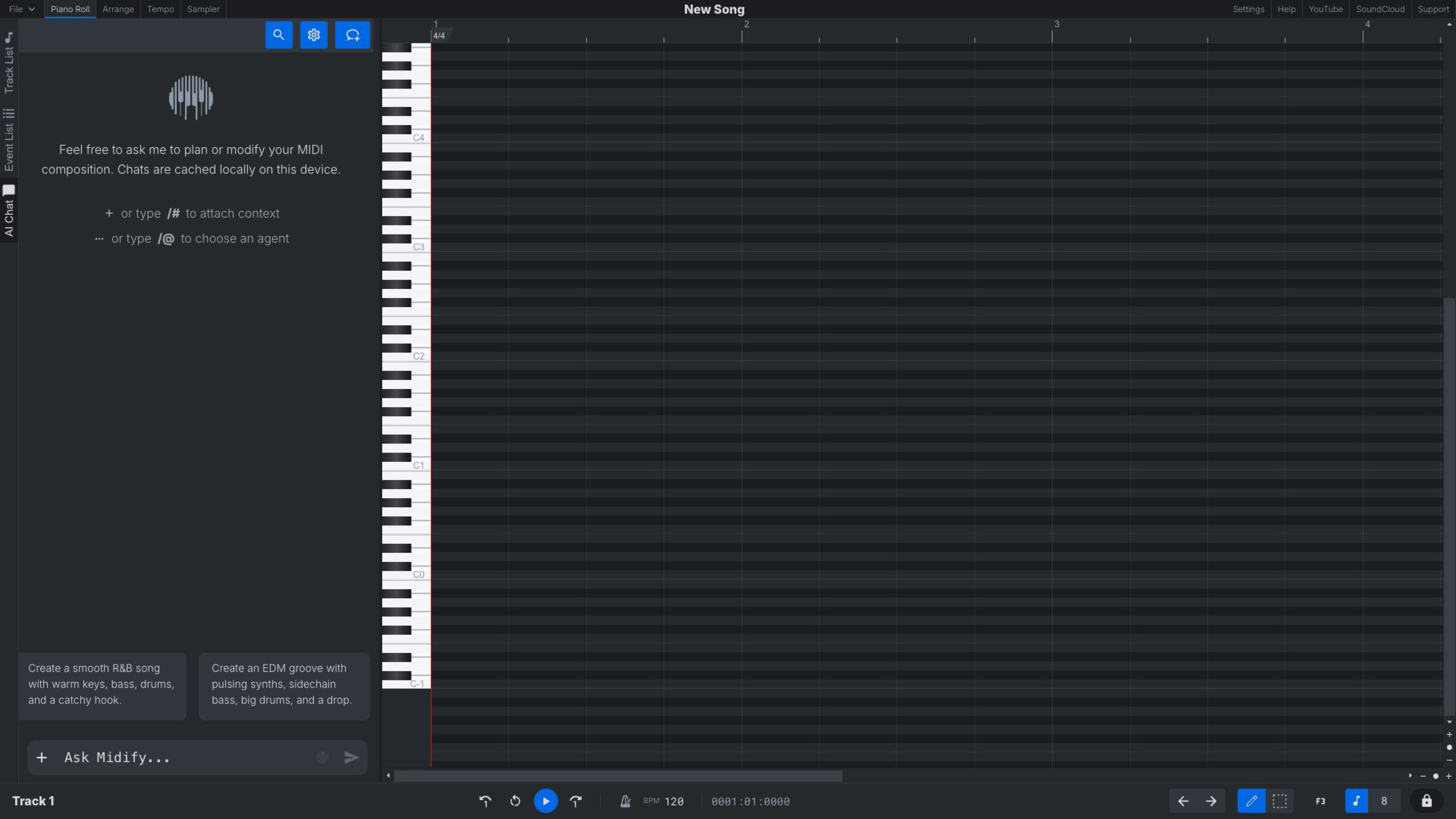Jump to next marker in transport

tap(576, 801)
